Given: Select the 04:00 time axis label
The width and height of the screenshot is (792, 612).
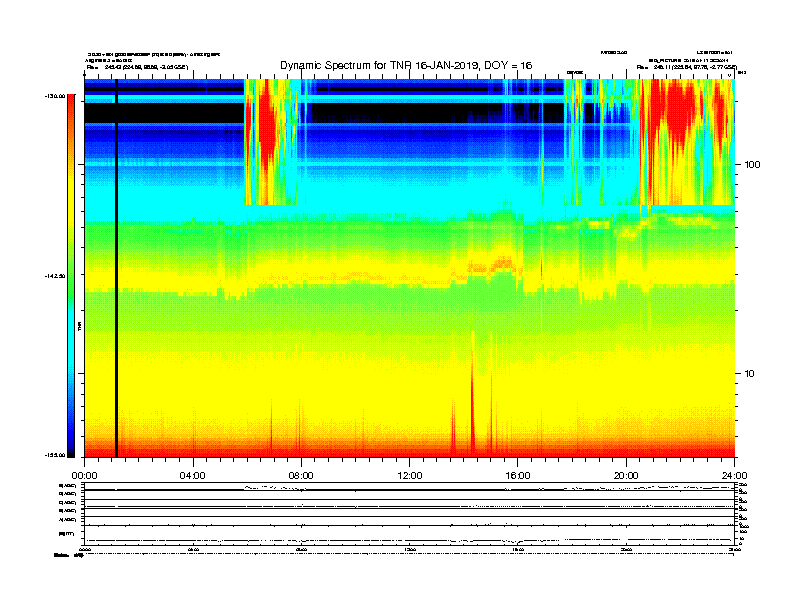Looking at the screenshot, I should (193, 476).
